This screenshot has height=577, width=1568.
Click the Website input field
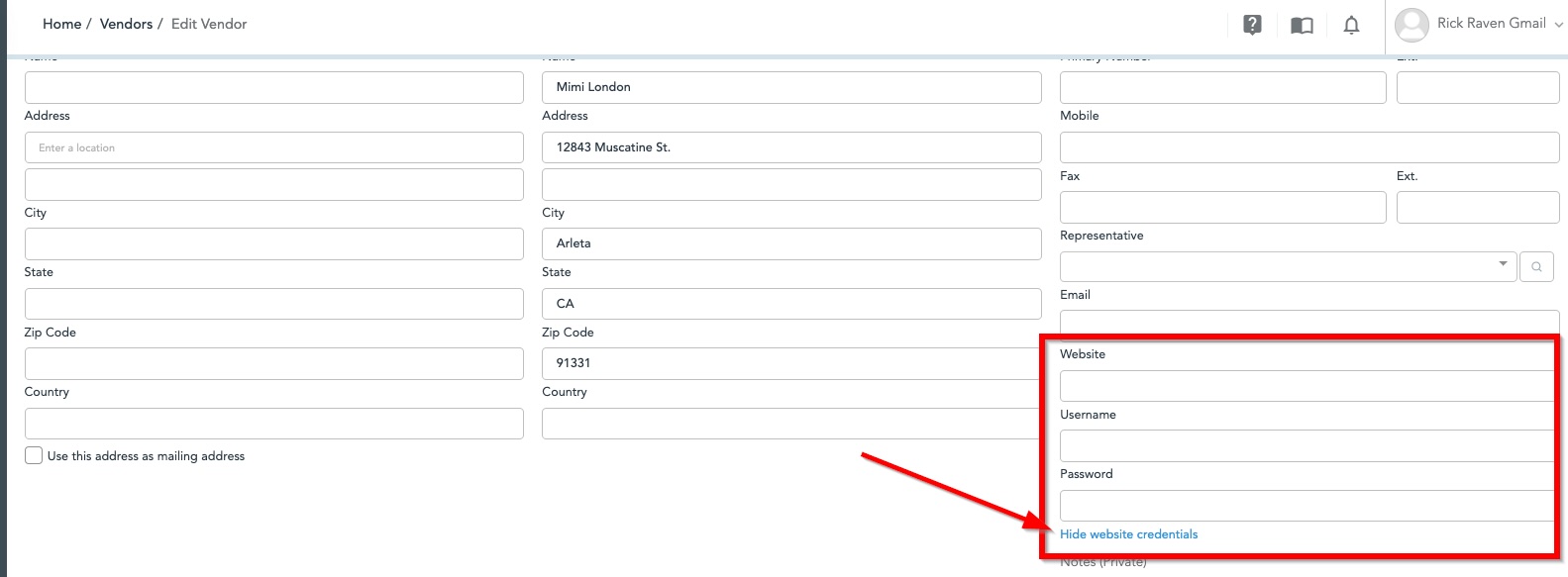[1307, 386]
